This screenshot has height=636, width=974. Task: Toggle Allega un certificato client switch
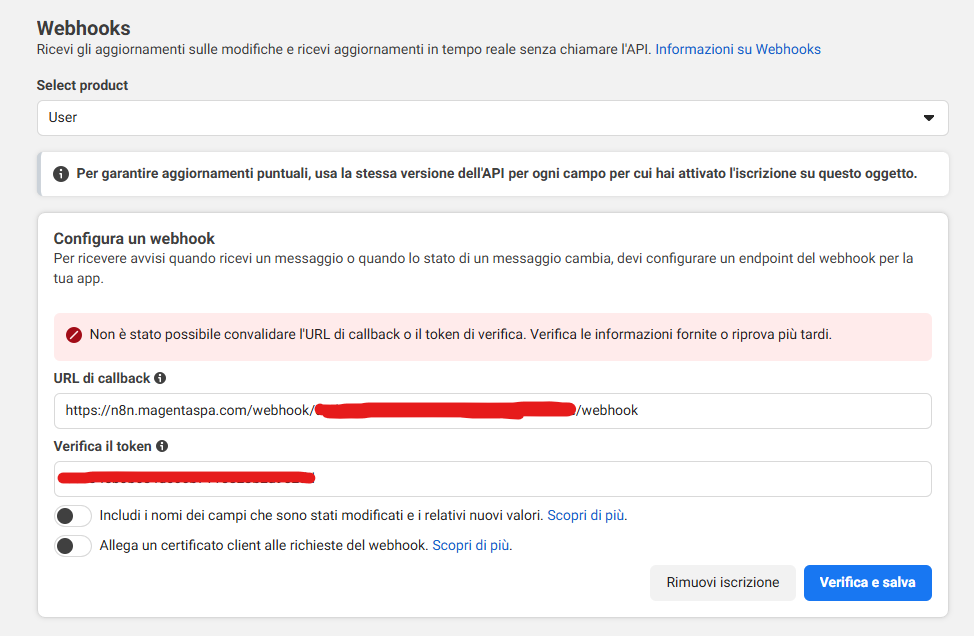[73, 546]
